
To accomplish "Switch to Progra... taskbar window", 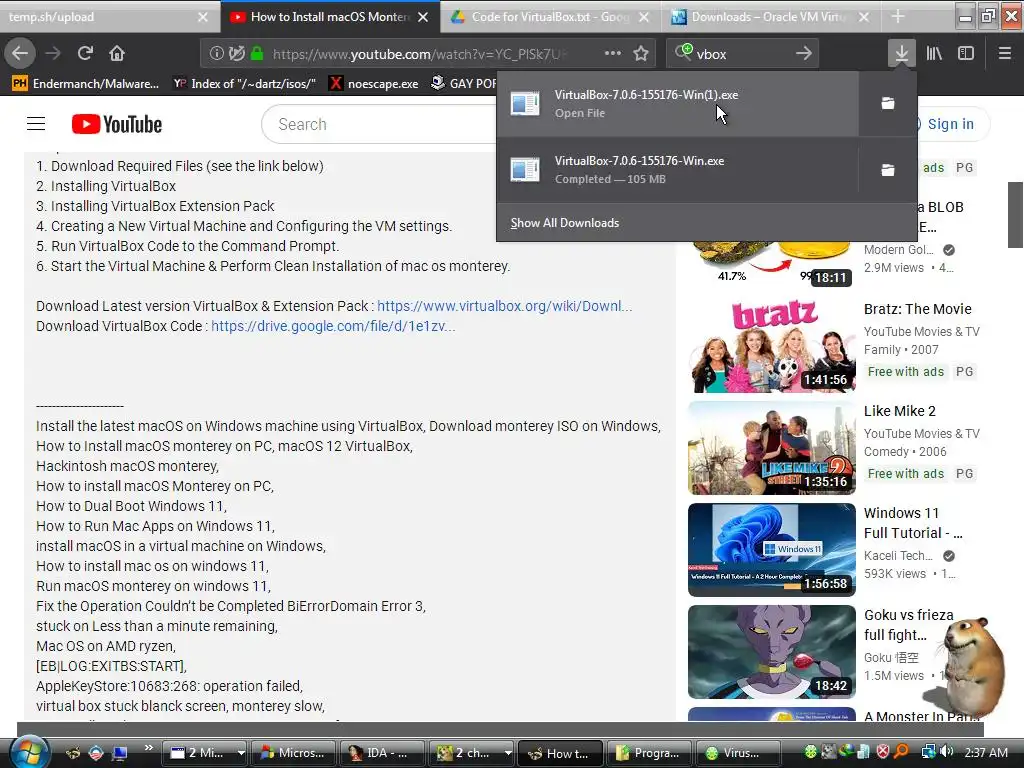I will pyautogui.click(x=649, y=753).
